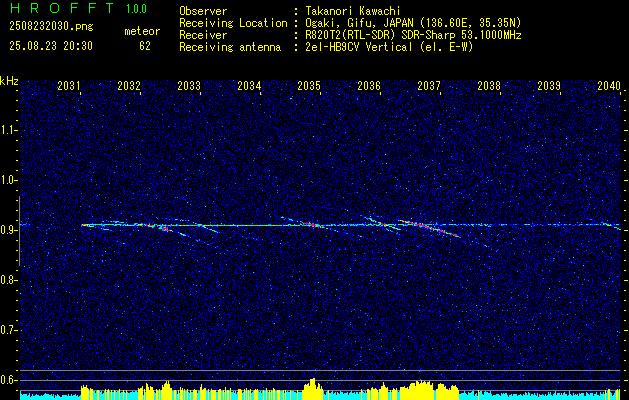Image resolution: width=629 pixels, height=400 pixels.
Task: Click the 2040 time marker
Action: pyautogui.click(x=609, y=85)
